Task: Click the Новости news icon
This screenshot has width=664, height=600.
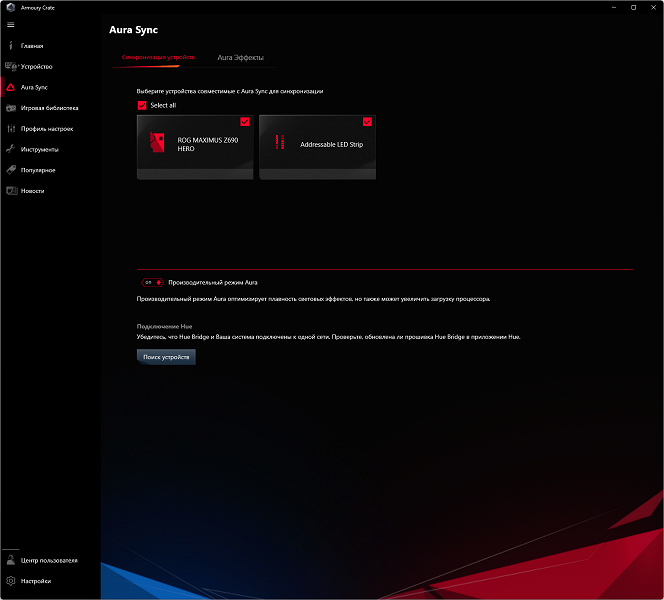Action: 11,191
